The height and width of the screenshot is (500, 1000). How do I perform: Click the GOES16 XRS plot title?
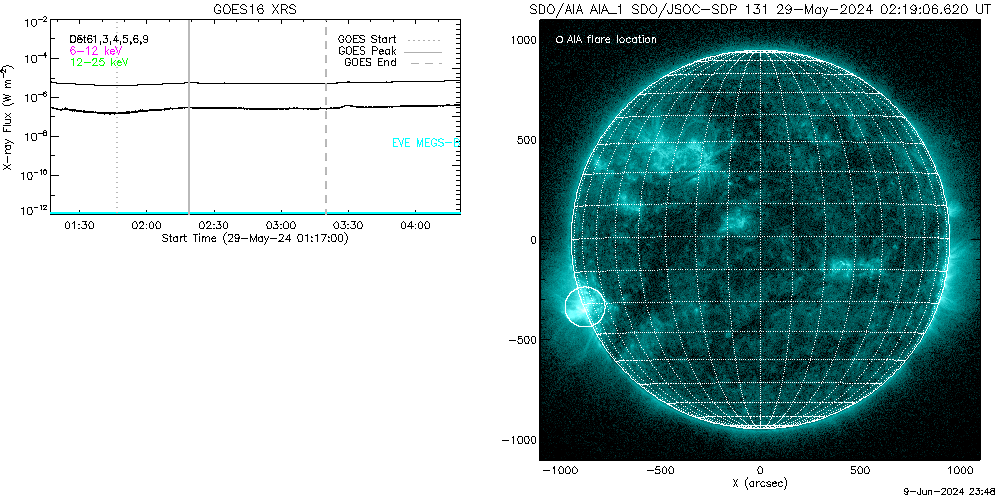click(x=254, y=9)
